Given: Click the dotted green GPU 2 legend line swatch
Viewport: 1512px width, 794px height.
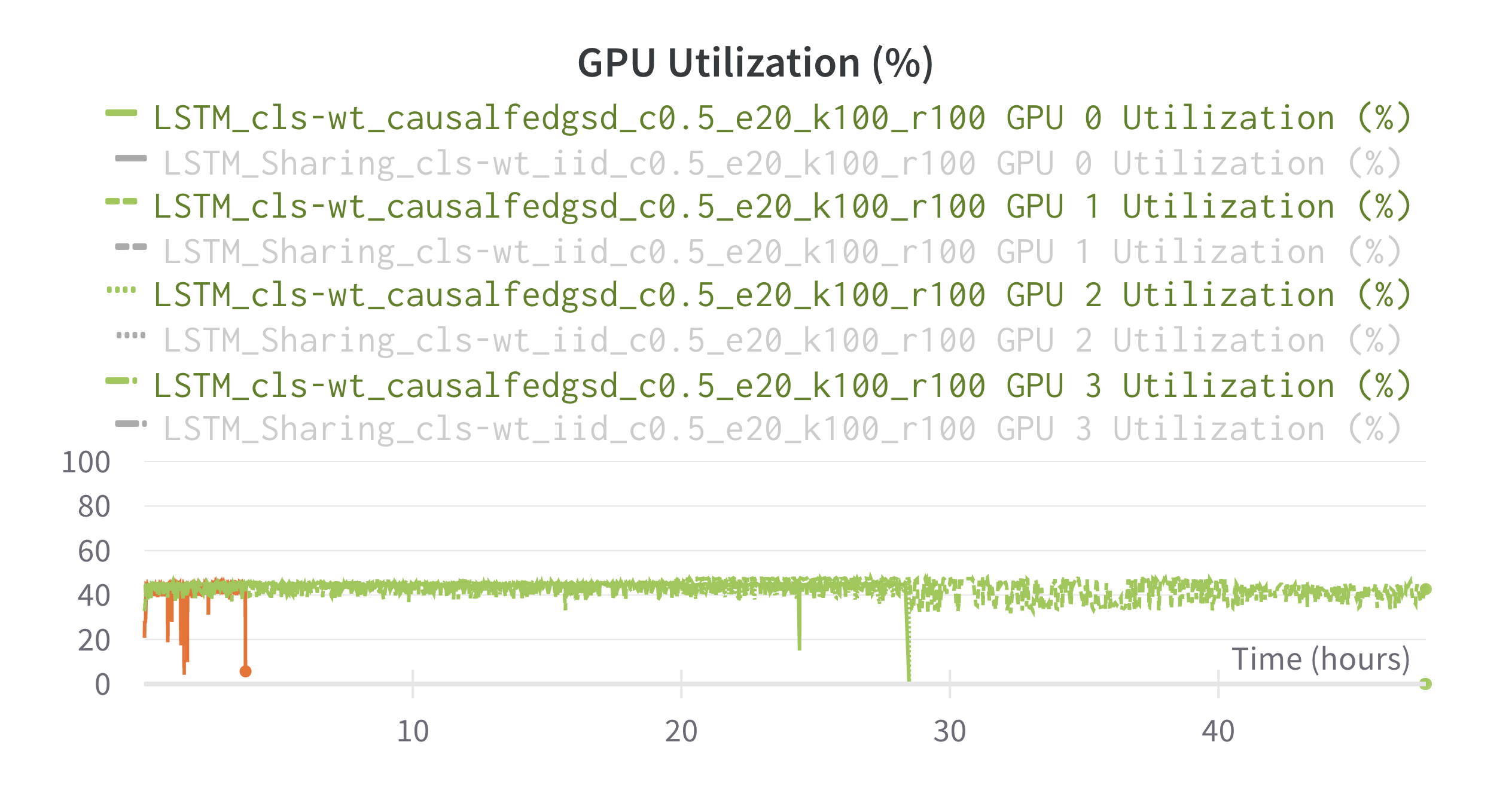Looking at the screenshot, I should [121, 290].
